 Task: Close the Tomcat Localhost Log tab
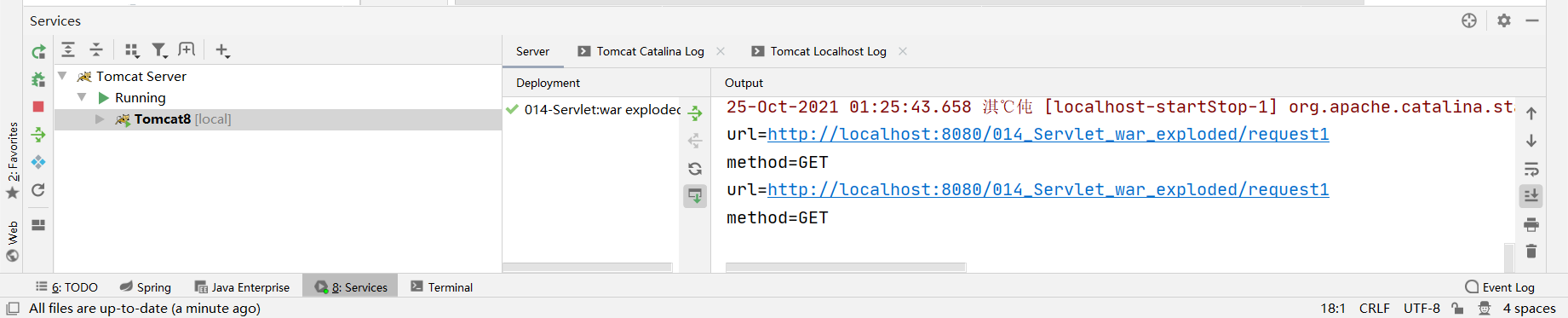coord(903,51)
